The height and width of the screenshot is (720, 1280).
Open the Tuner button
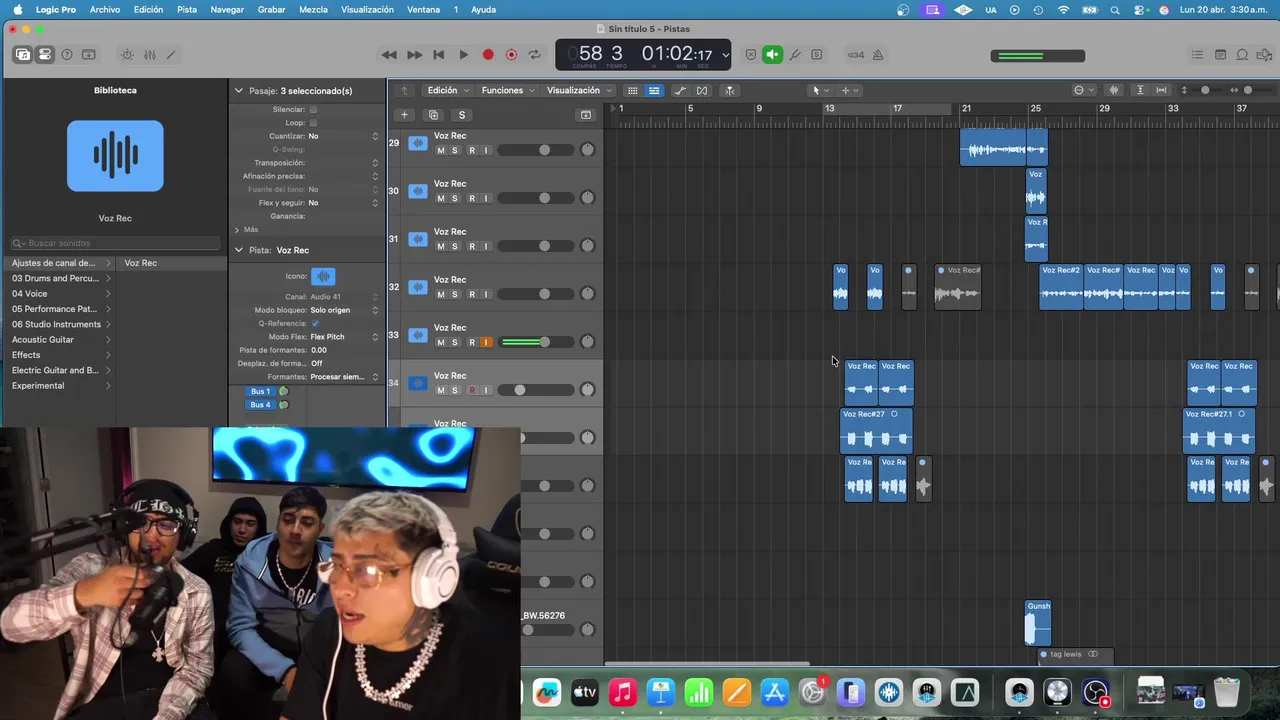(x=795, y=55)
